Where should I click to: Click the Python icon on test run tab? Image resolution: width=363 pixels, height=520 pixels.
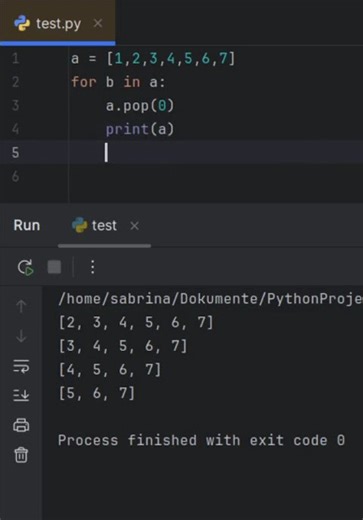[x=80, y=225]
